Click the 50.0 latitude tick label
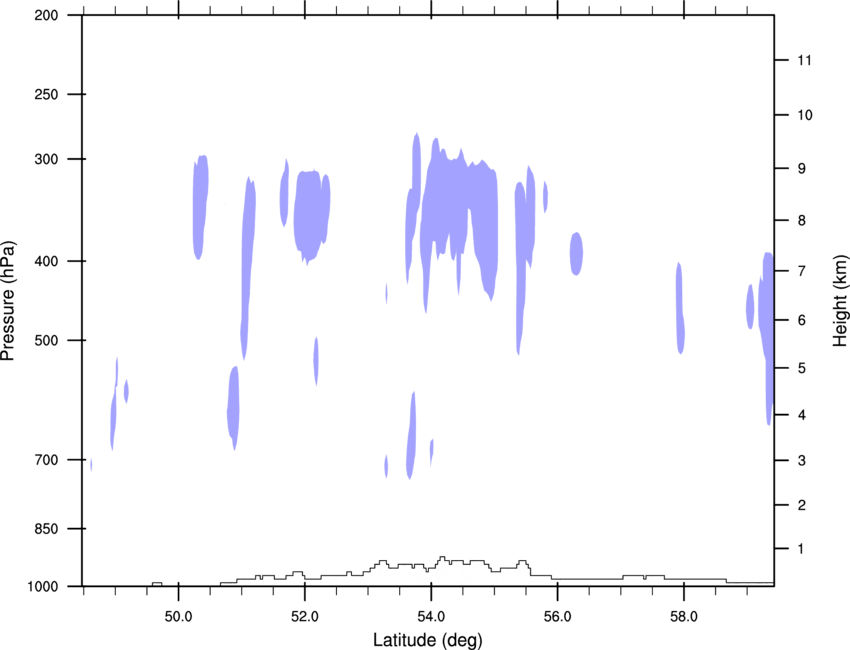 coord(178,617)
